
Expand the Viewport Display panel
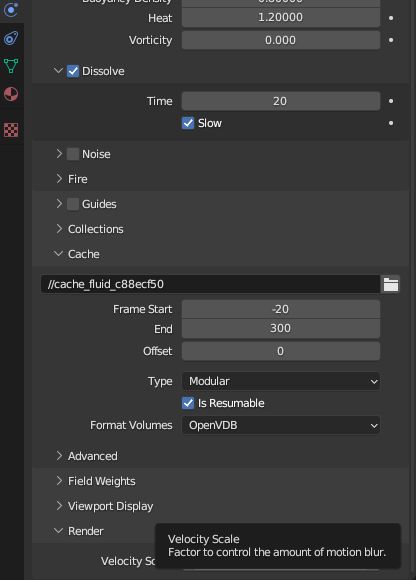[x=59, y=506]
